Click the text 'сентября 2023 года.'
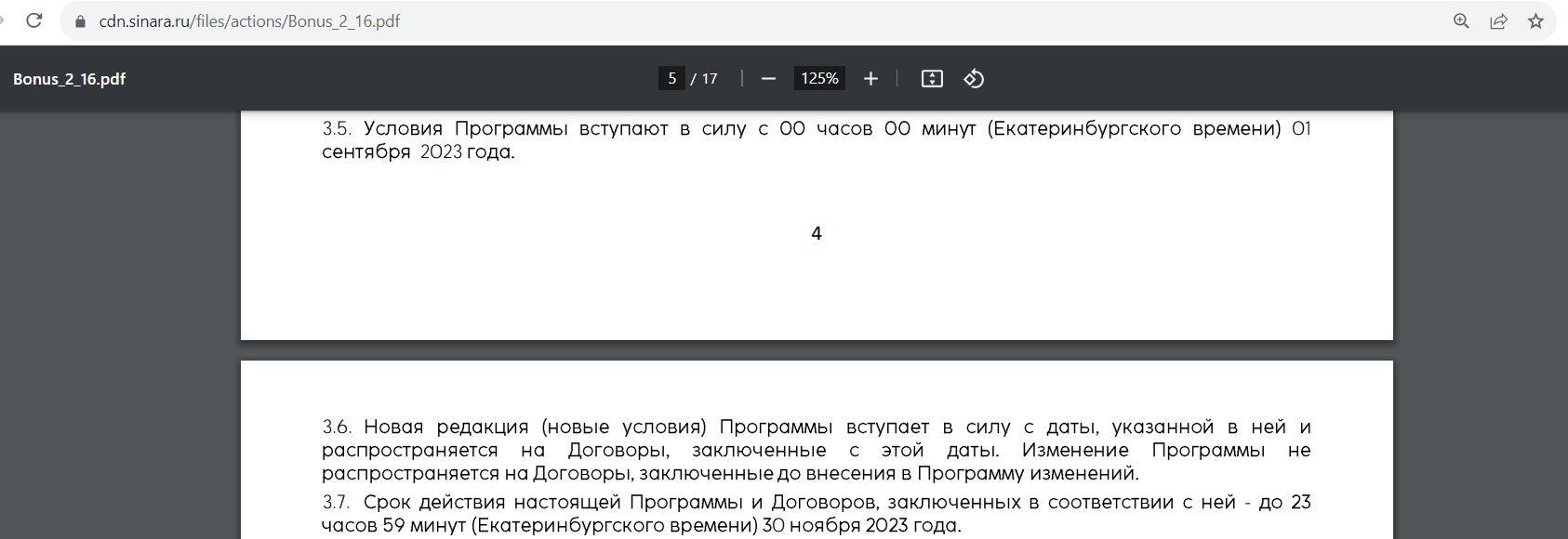 click(419, 151)
